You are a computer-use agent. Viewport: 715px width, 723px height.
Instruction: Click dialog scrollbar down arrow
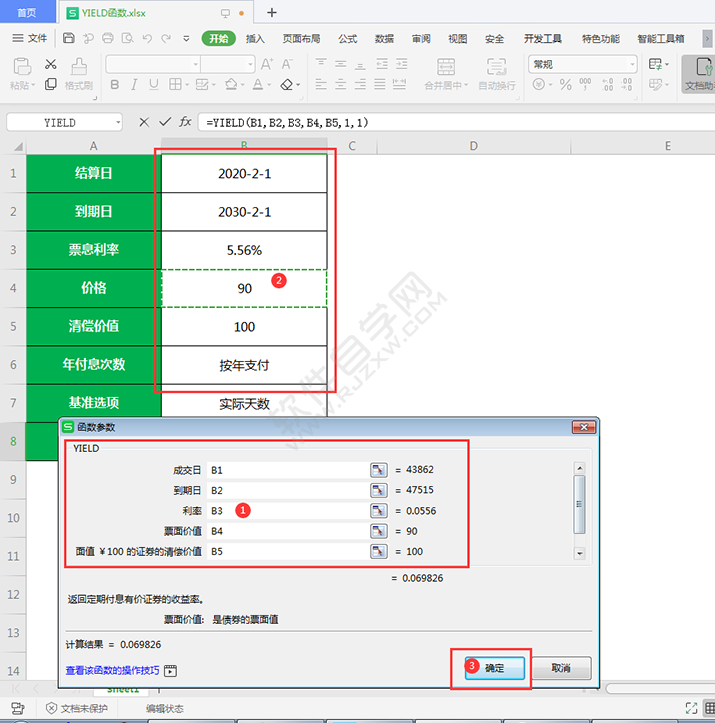point(579,553)
